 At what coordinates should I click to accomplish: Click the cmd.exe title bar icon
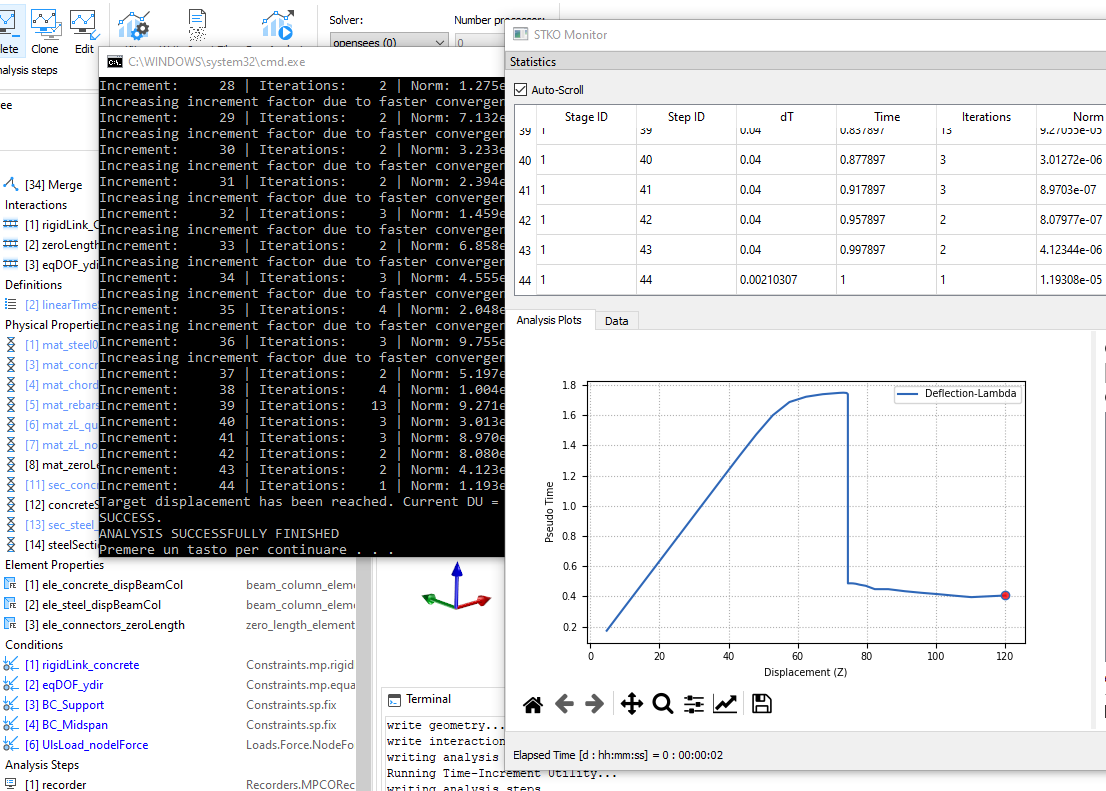[x=114, y=62]
